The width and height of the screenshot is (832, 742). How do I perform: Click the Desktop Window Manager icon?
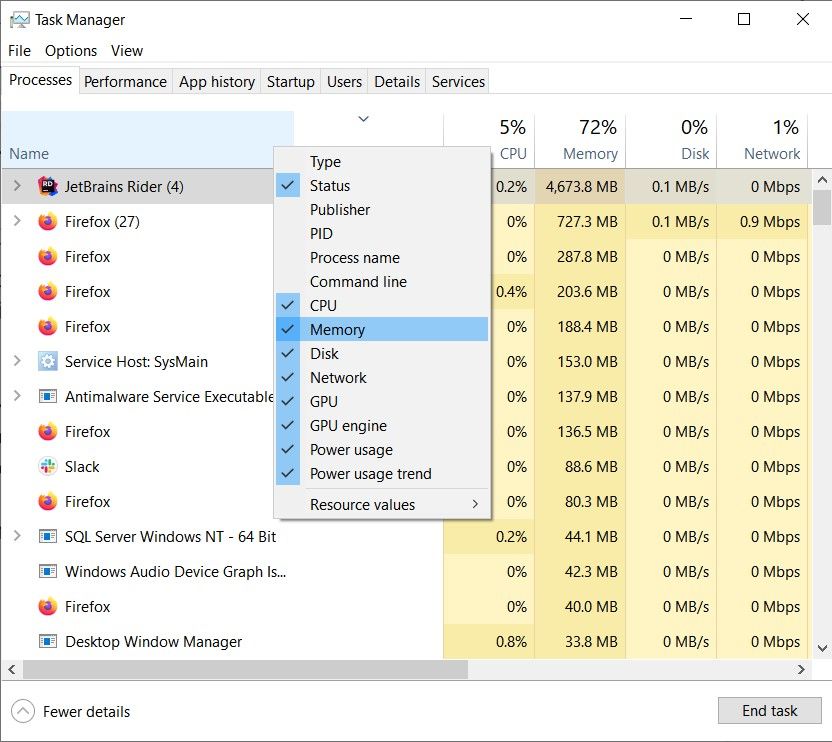point(47,641)
